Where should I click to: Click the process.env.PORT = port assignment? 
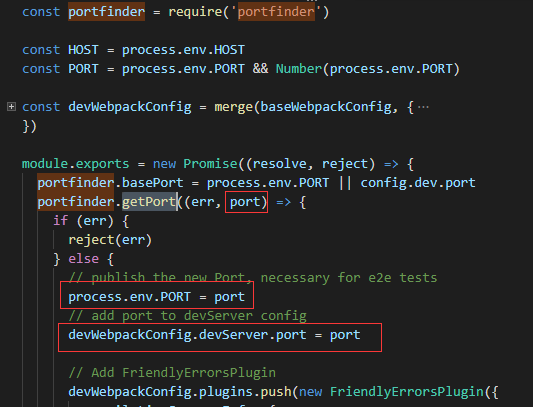pyautogui.click(x=156, y=297)
